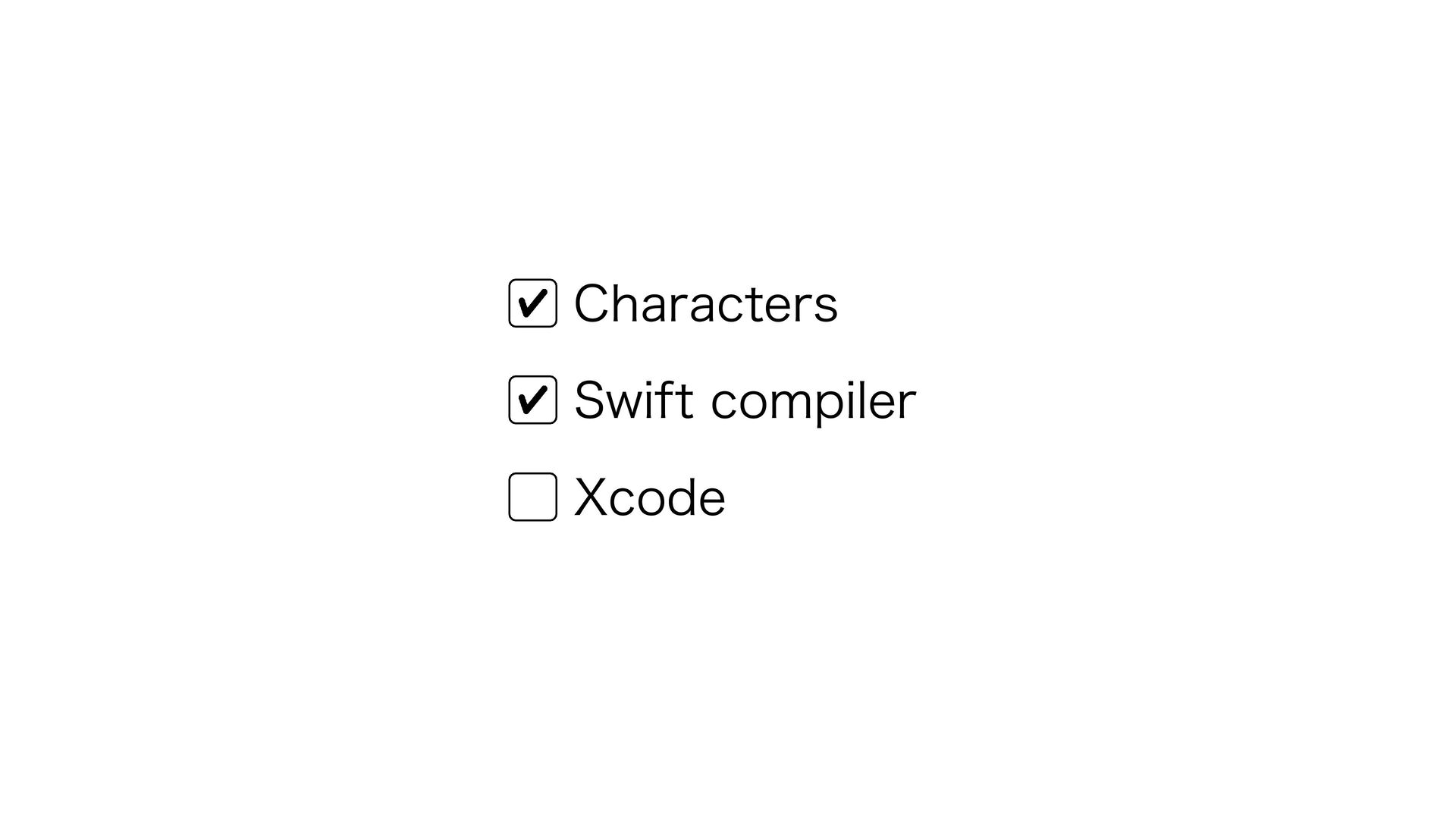The width and height of the screenshot is (1456, 819).
Task: Click the letter w in Swift
Action: click(628, 406)
